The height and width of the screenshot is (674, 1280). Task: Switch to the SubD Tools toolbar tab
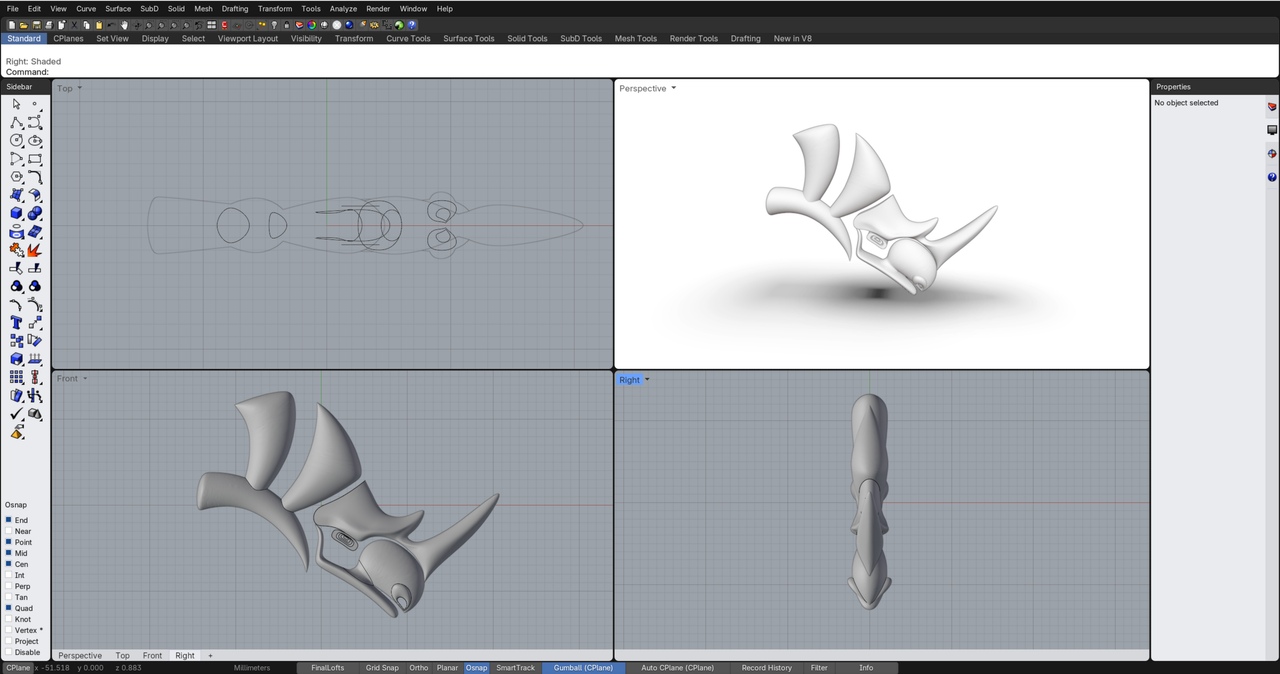pyautogui.click(x=581, y=38)
